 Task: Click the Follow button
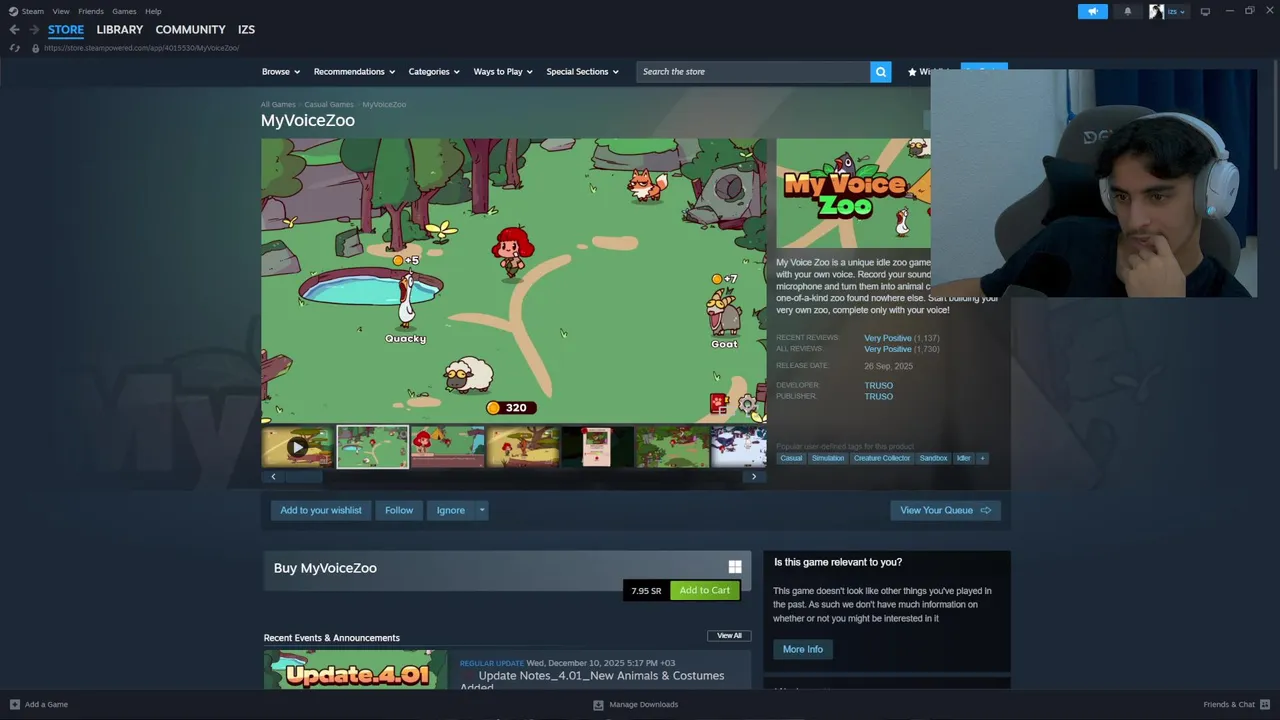coord(399,510)
